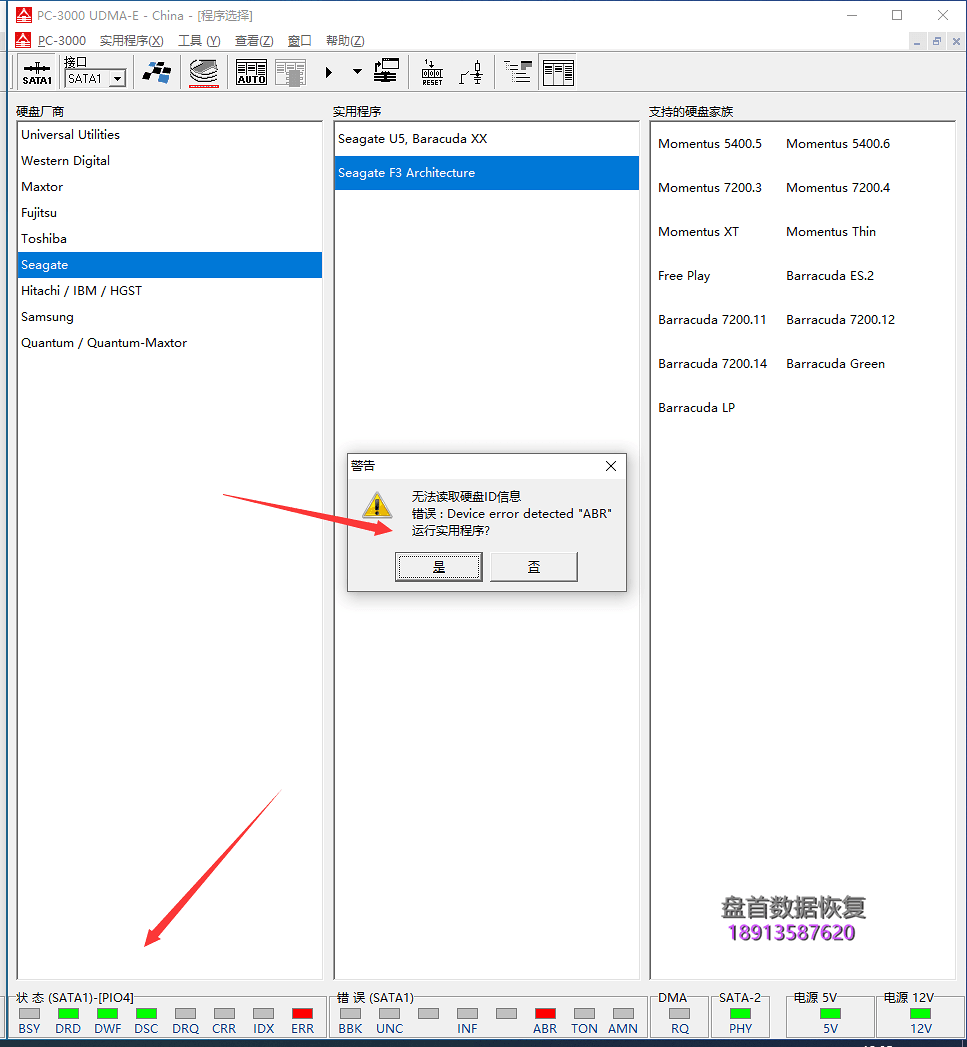Open the PC-3000 menu

(61, 41)
